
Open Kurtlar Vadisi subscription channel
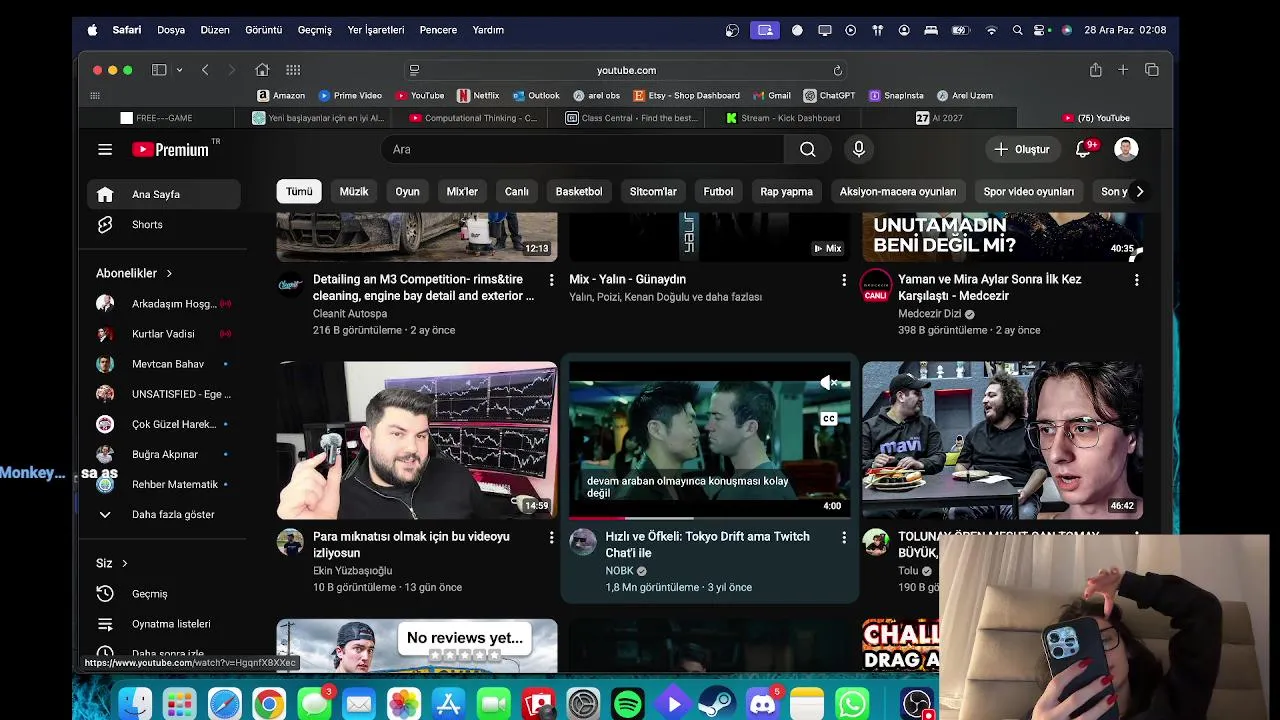point(164,334)
